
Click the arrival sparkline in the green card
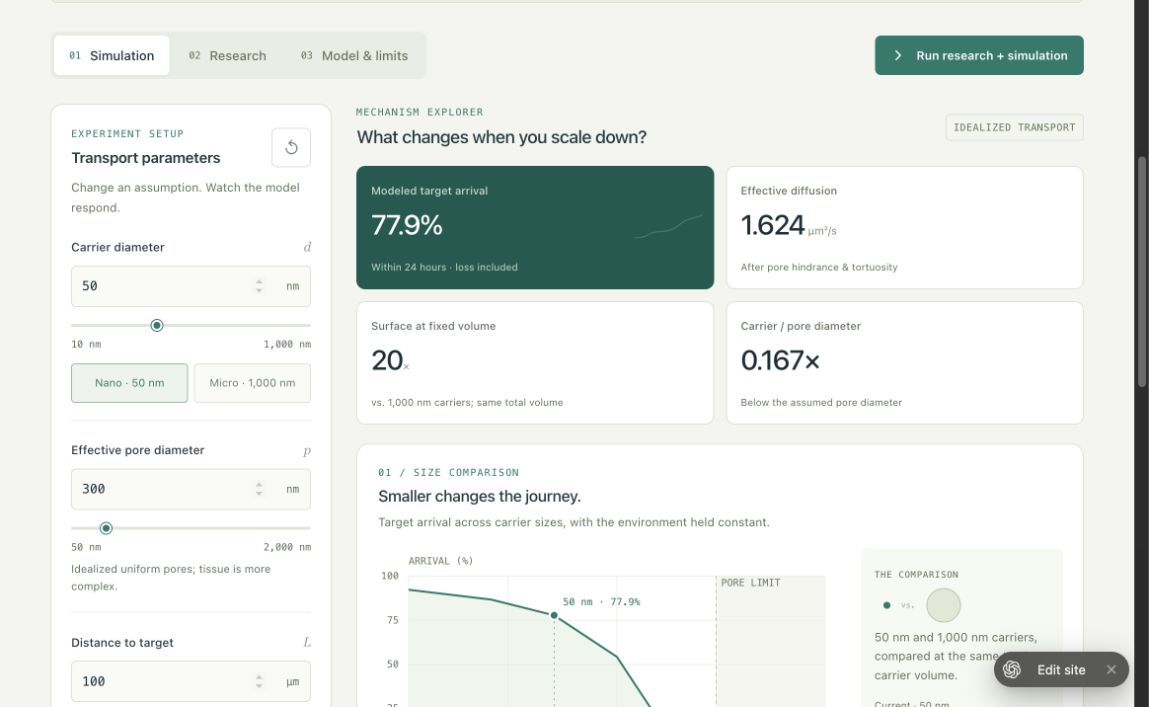pyautogui.click(x=668, y=226)
